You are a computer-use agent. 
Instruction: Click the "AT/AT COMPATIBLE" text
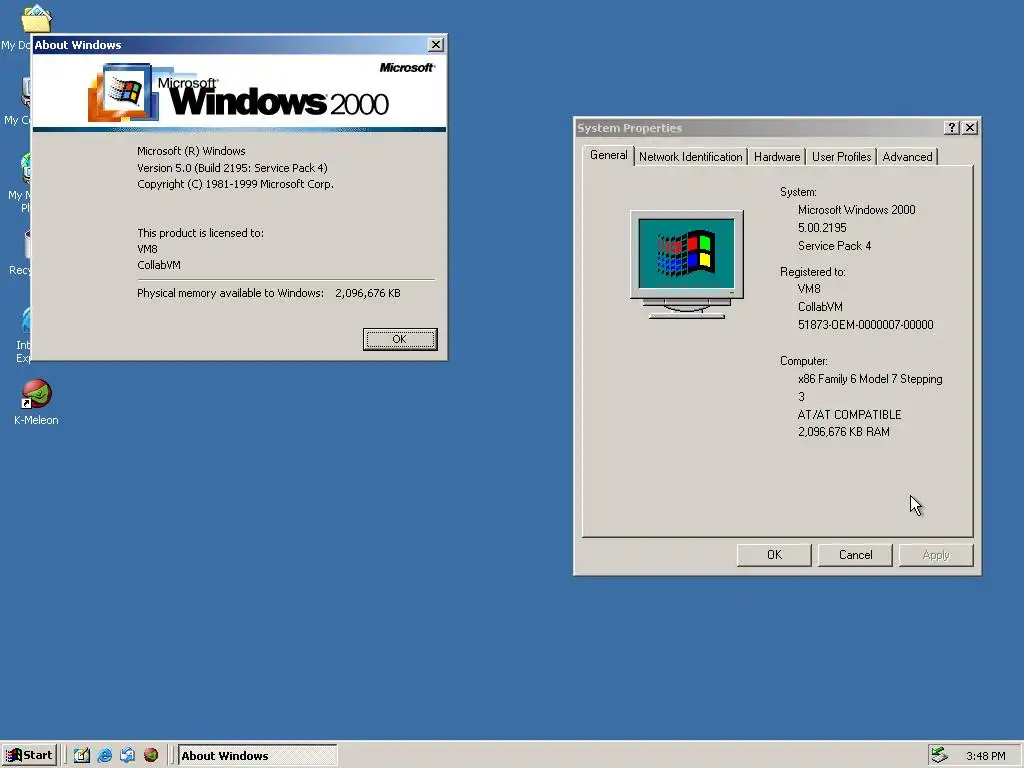tap(849, 415)
